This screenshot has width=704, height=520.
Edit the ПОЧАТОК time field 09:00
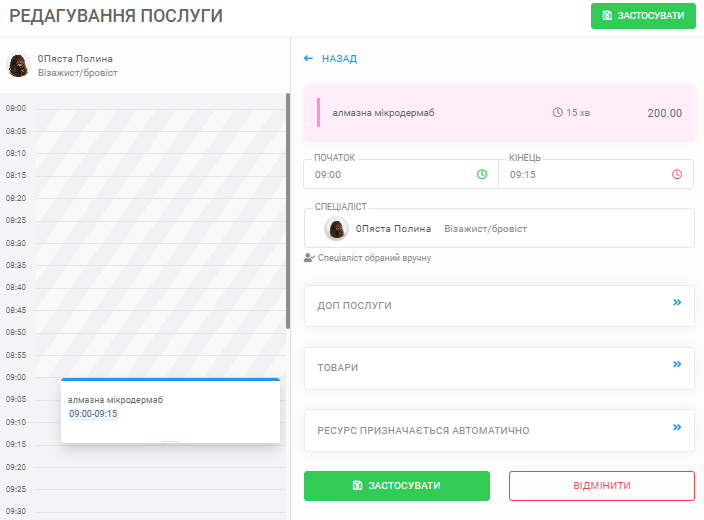point(400,174)
